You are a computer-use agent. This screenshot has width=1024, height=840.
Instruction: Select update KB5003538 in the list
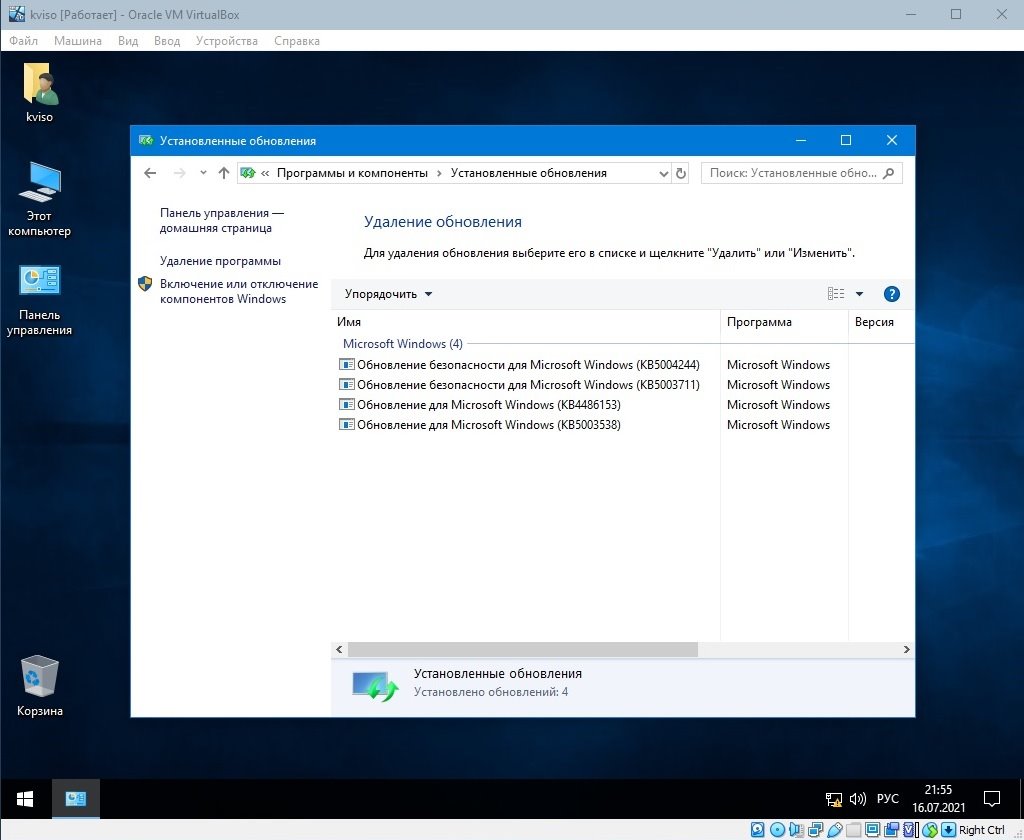click(479, 425)
